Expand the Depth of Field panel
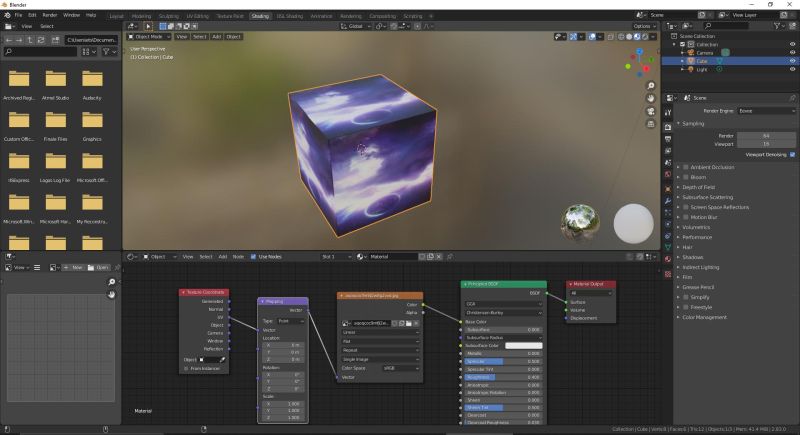This screenshot has height=435, width=800. click(698, 187)
